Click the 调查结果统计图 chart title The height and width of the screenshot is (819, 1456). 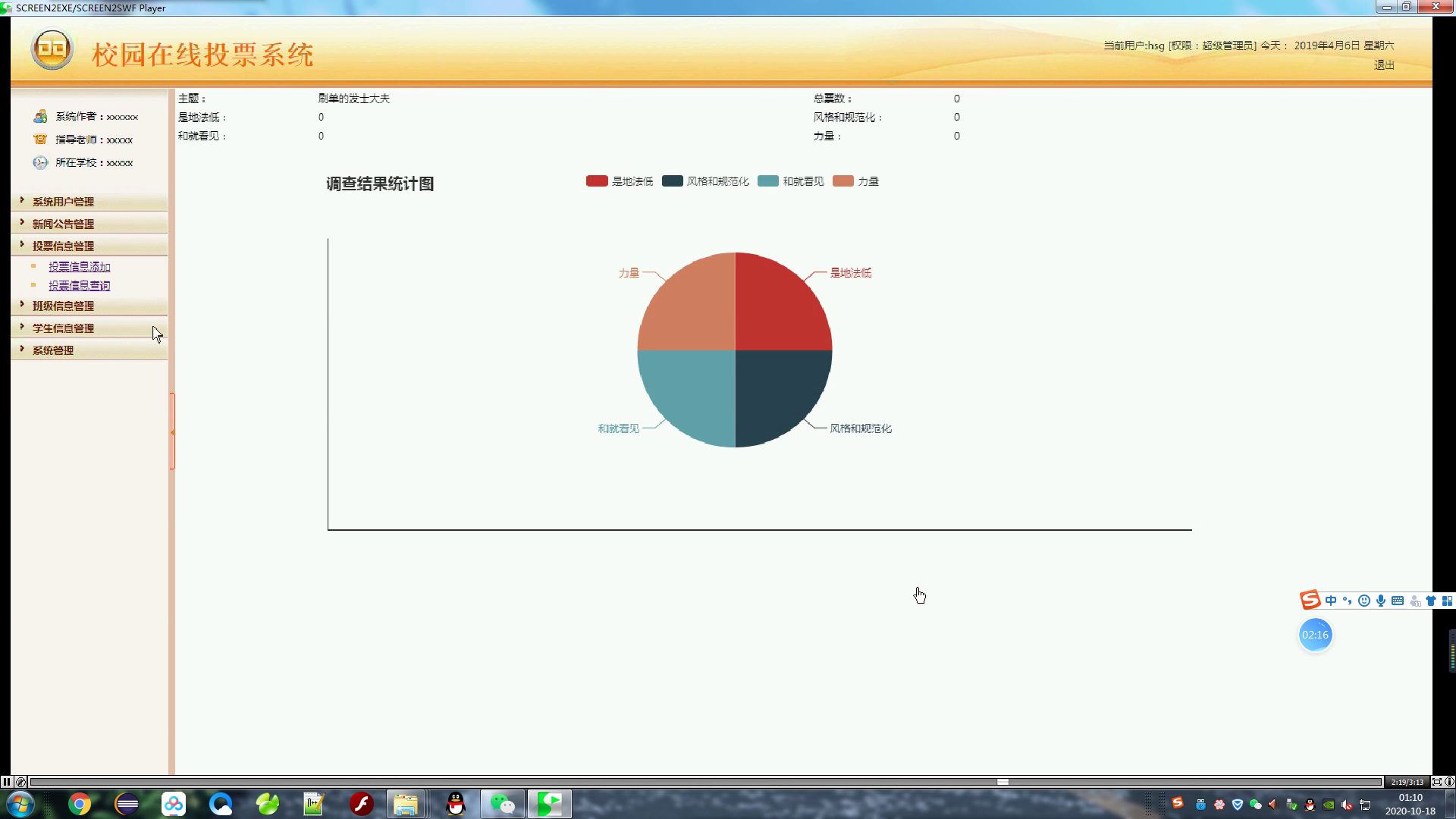(x=380, y=184)
